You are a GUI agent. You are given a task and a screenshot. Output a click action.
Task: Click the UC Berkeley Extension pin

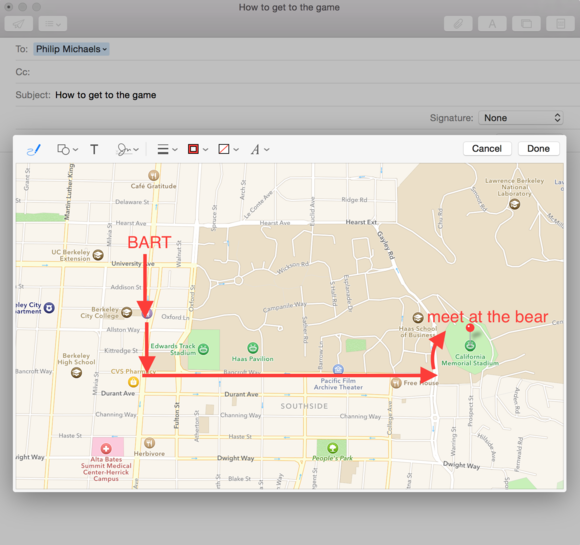pyautogui.click(x=98, y=255)
